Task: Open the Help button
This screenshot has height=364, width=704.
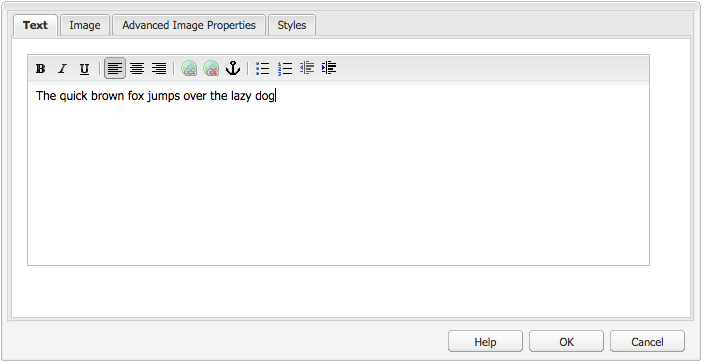Action: click(x=485, y=342)
